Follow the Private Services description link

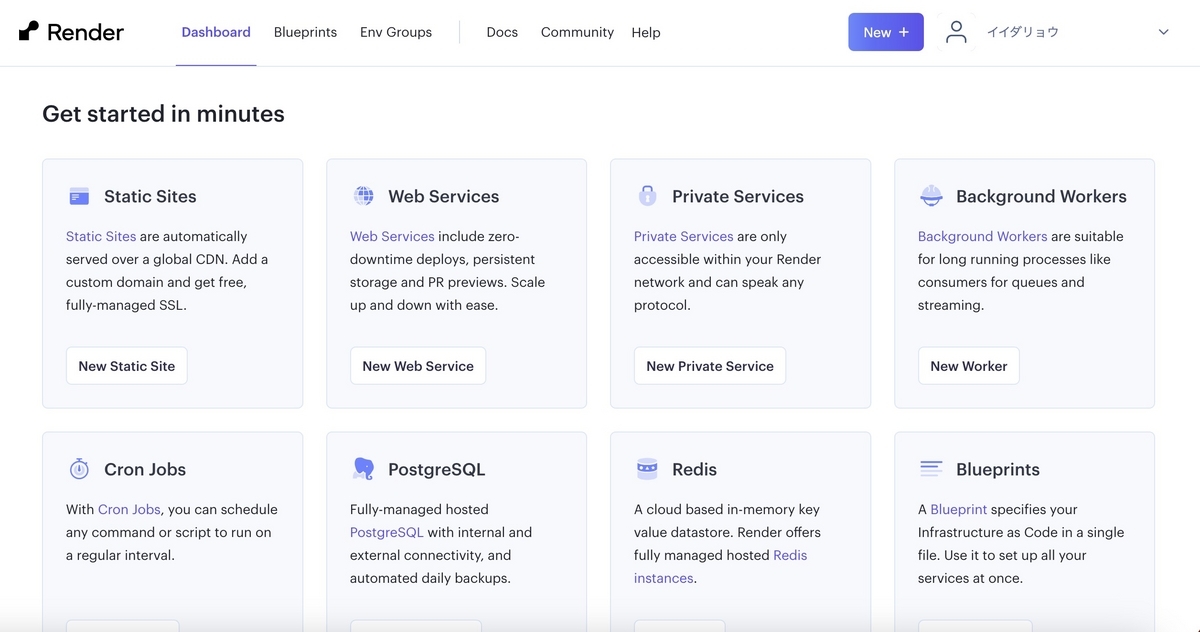click(684, 236)
